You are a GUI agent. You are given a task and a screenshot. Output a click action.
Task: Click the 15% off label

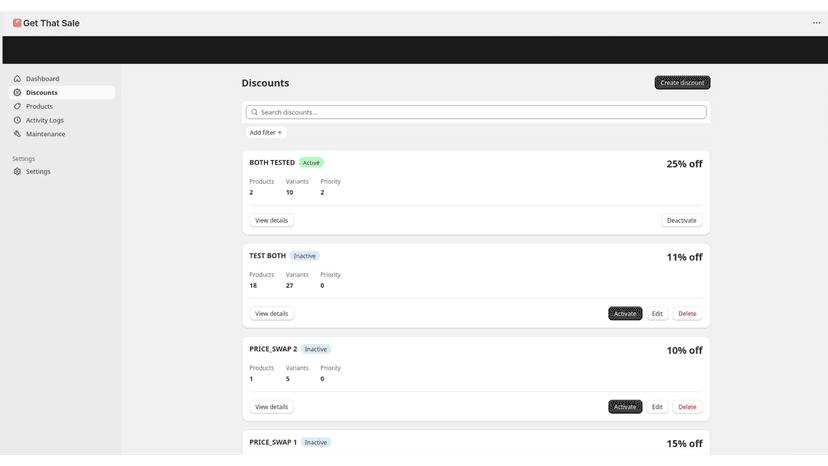point(684,444)
